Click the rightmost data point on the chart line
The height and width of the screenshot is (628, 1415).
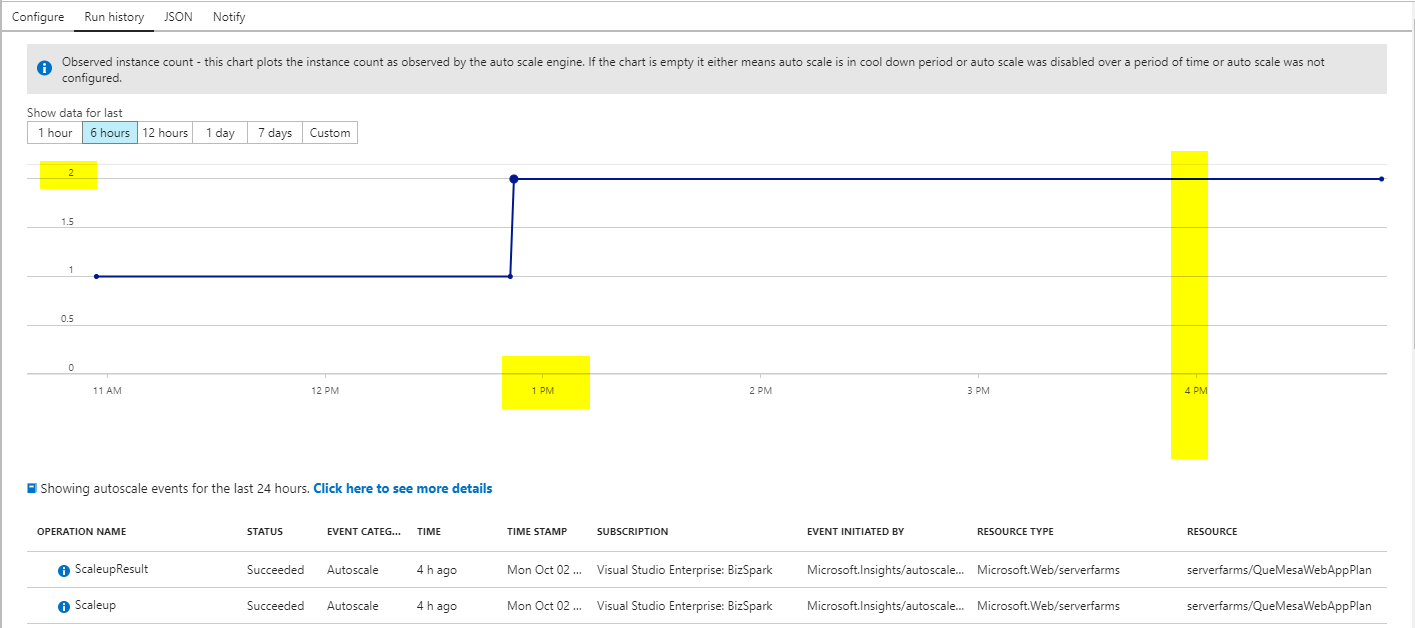tap(1380, 178)
